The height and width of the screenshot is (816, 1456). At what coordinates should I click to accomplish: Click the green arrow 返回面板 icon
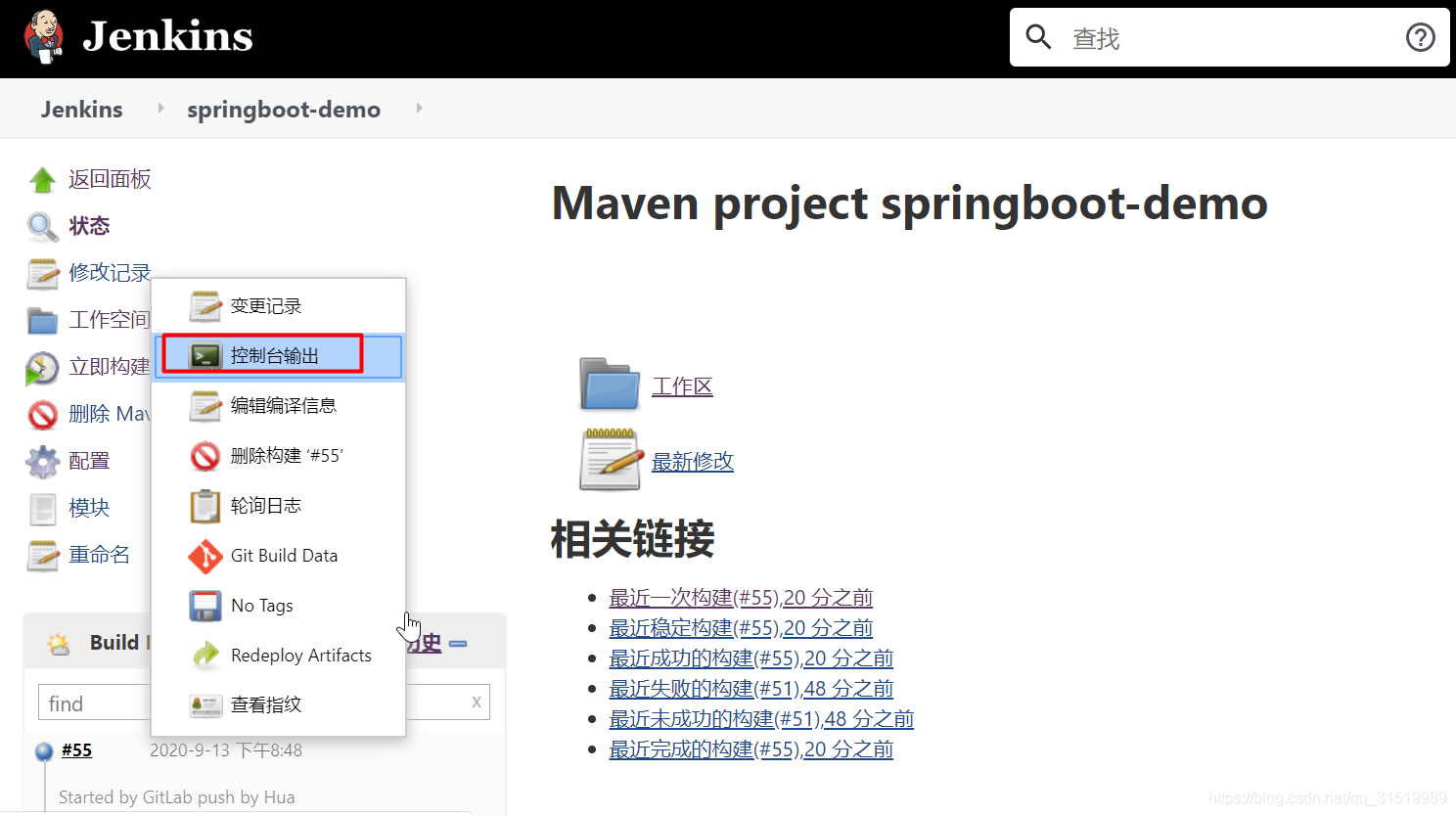42,179
